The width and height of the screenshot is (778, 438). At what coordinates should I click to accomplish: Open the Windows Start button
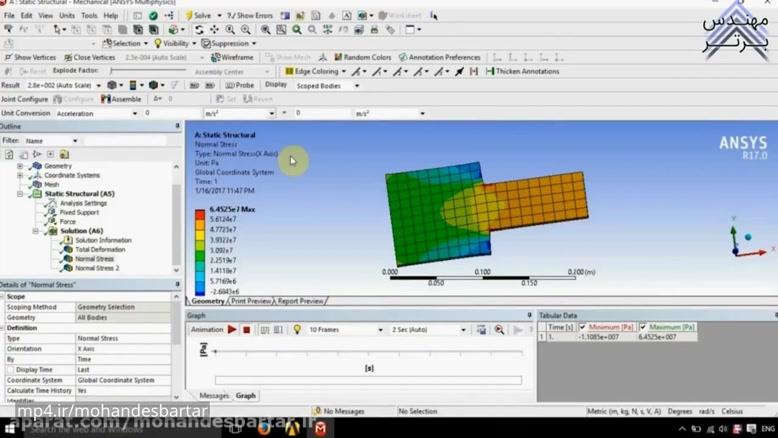click(10, 429)
